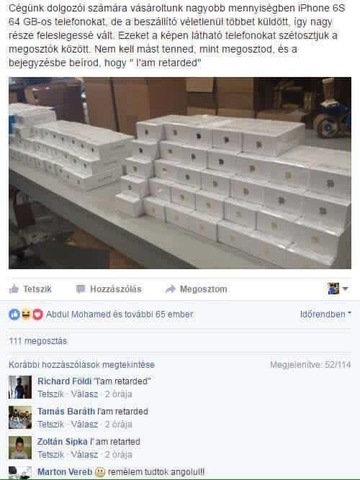Click Zoltán Sipka's name link
The height and width of the screenshot is (480, 360).
coord(62,442)
